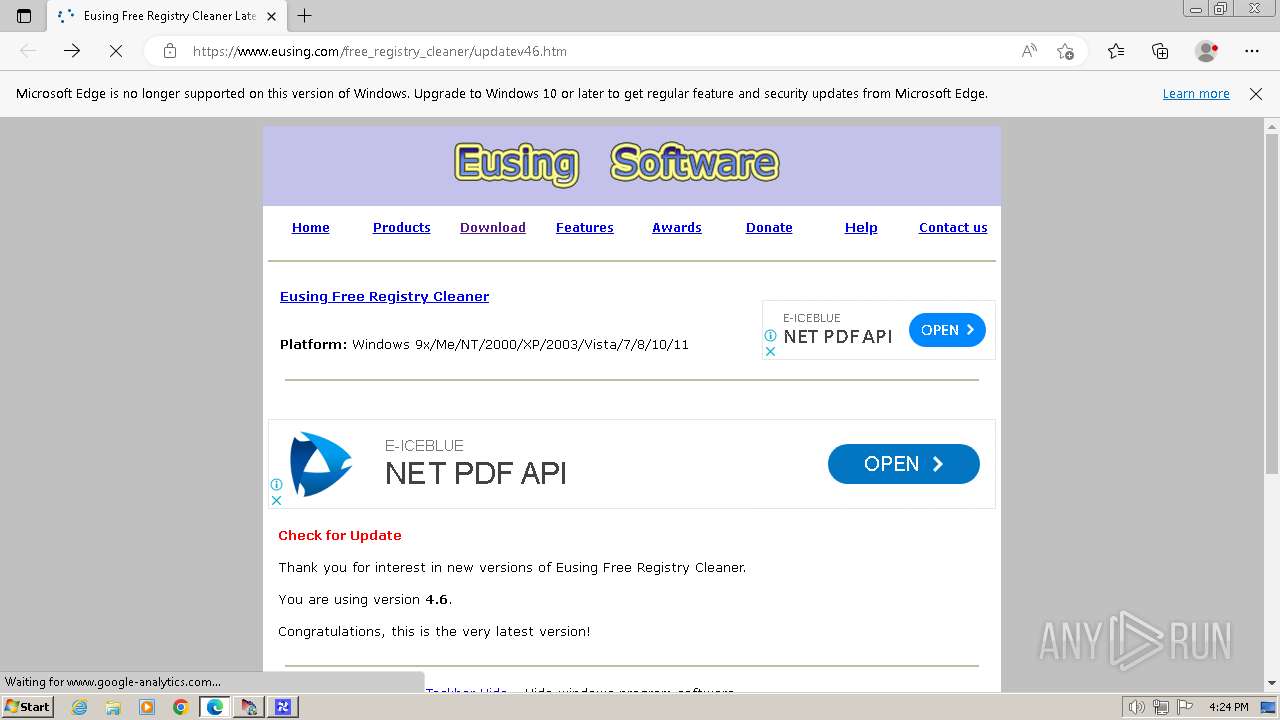
Task: Click OPEN on the small NET PDF API ad
Action: click(x=947, y=330)
